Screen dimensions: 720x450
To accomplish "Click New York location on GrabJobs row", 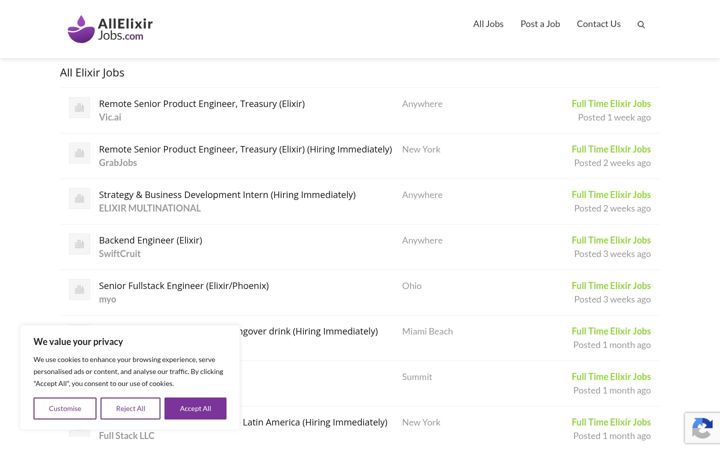I will [x=421, y=149].
